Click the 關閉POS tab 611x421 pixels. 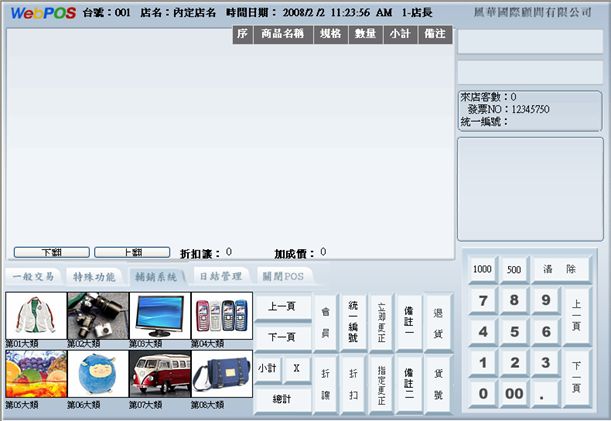click(283, 277)
